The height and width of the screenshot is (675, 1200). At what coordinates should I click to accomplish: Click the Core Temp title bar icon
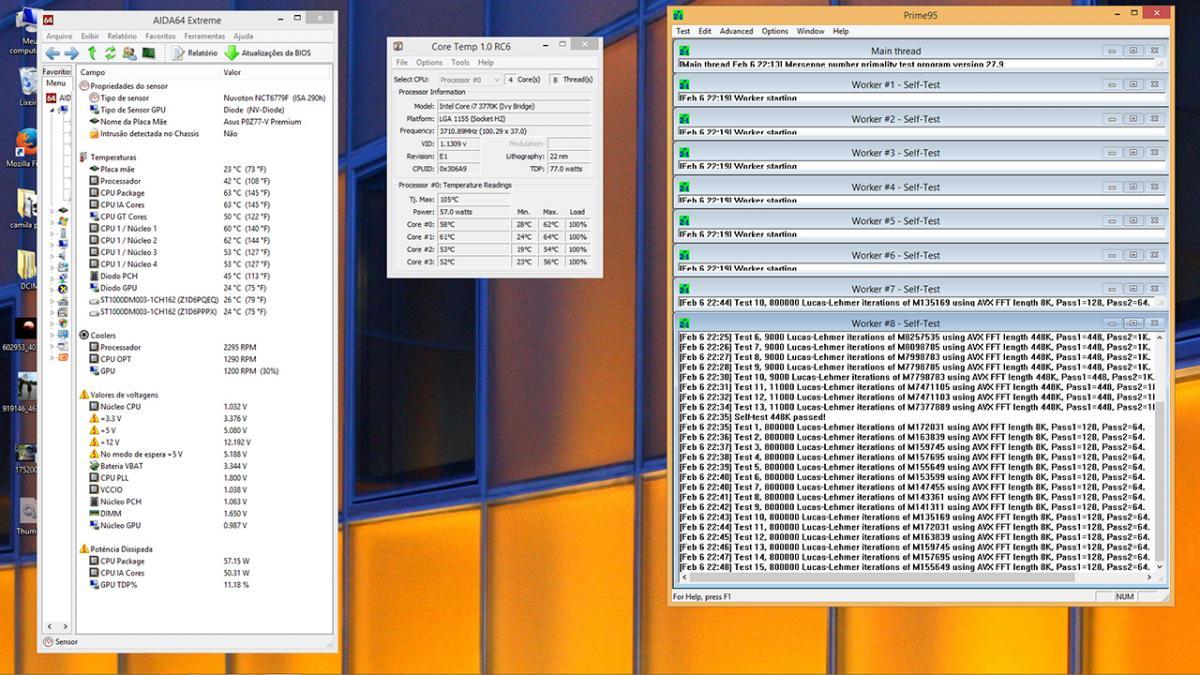(x=398, y=46)
